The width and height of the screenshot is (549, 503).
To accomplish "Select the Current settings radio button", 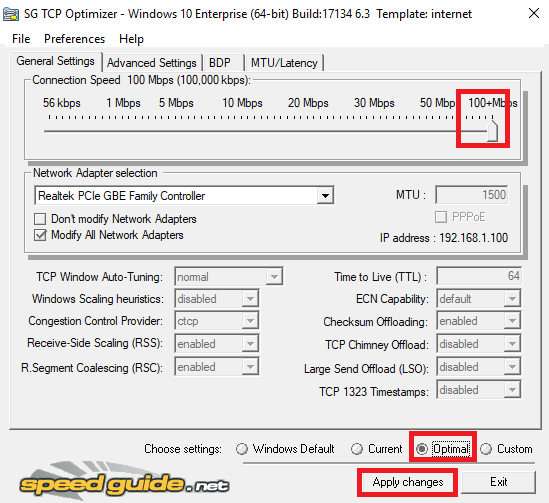I will tap(357, 449).
